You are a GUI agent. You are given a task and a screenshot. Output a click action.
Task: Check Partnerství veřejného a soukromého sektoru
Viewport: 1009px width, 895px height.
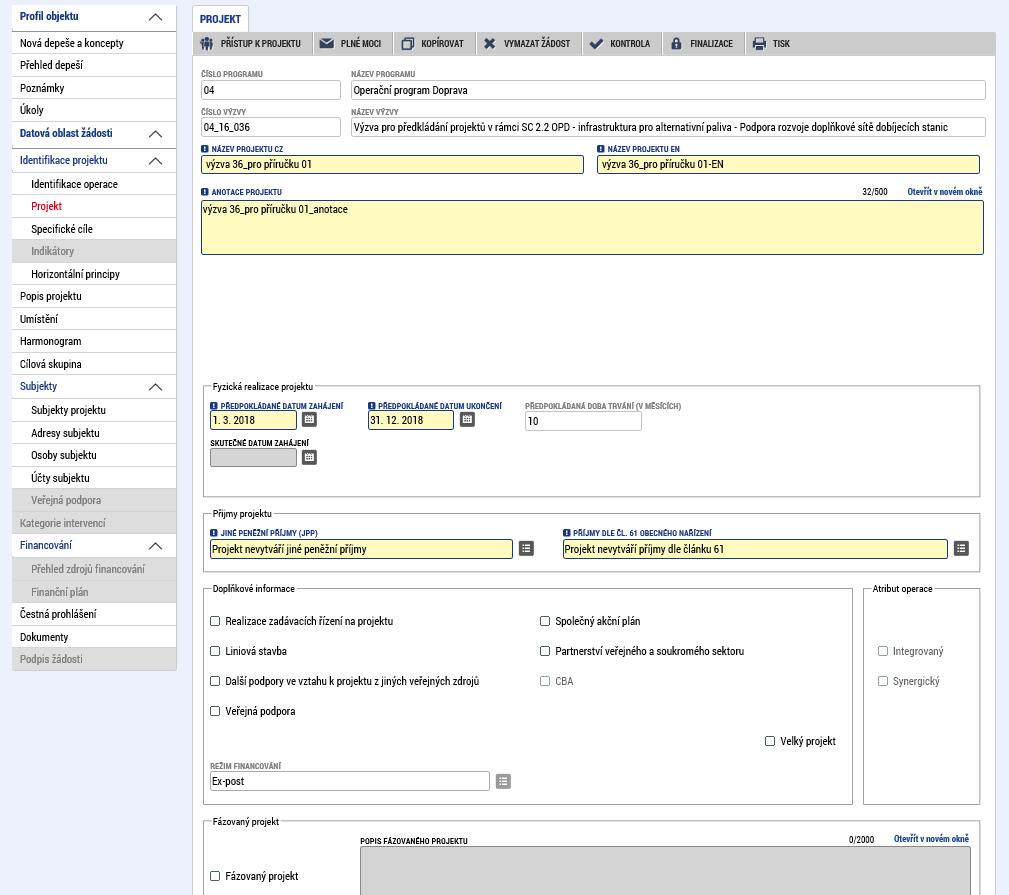click(x=545, y=651)
